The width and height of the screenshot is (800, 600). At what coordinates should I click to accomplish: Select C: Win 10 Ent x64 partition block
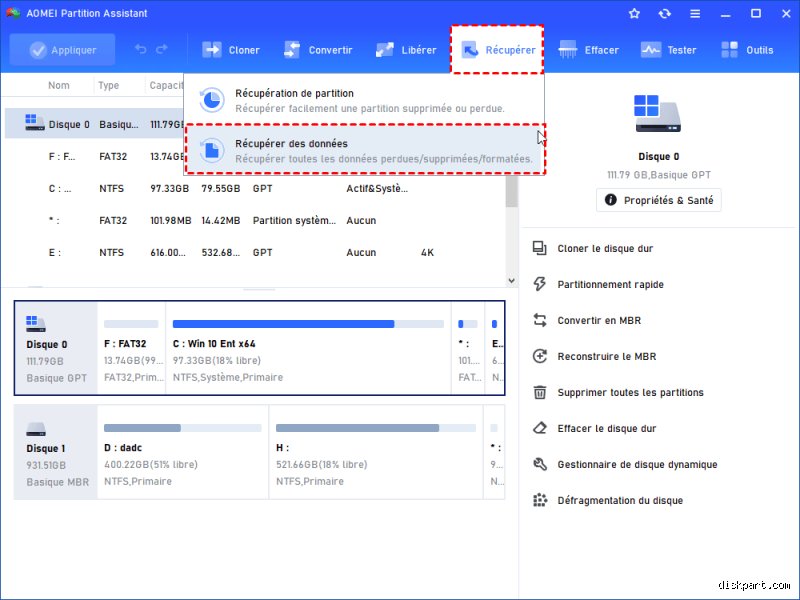coord(309,348)
